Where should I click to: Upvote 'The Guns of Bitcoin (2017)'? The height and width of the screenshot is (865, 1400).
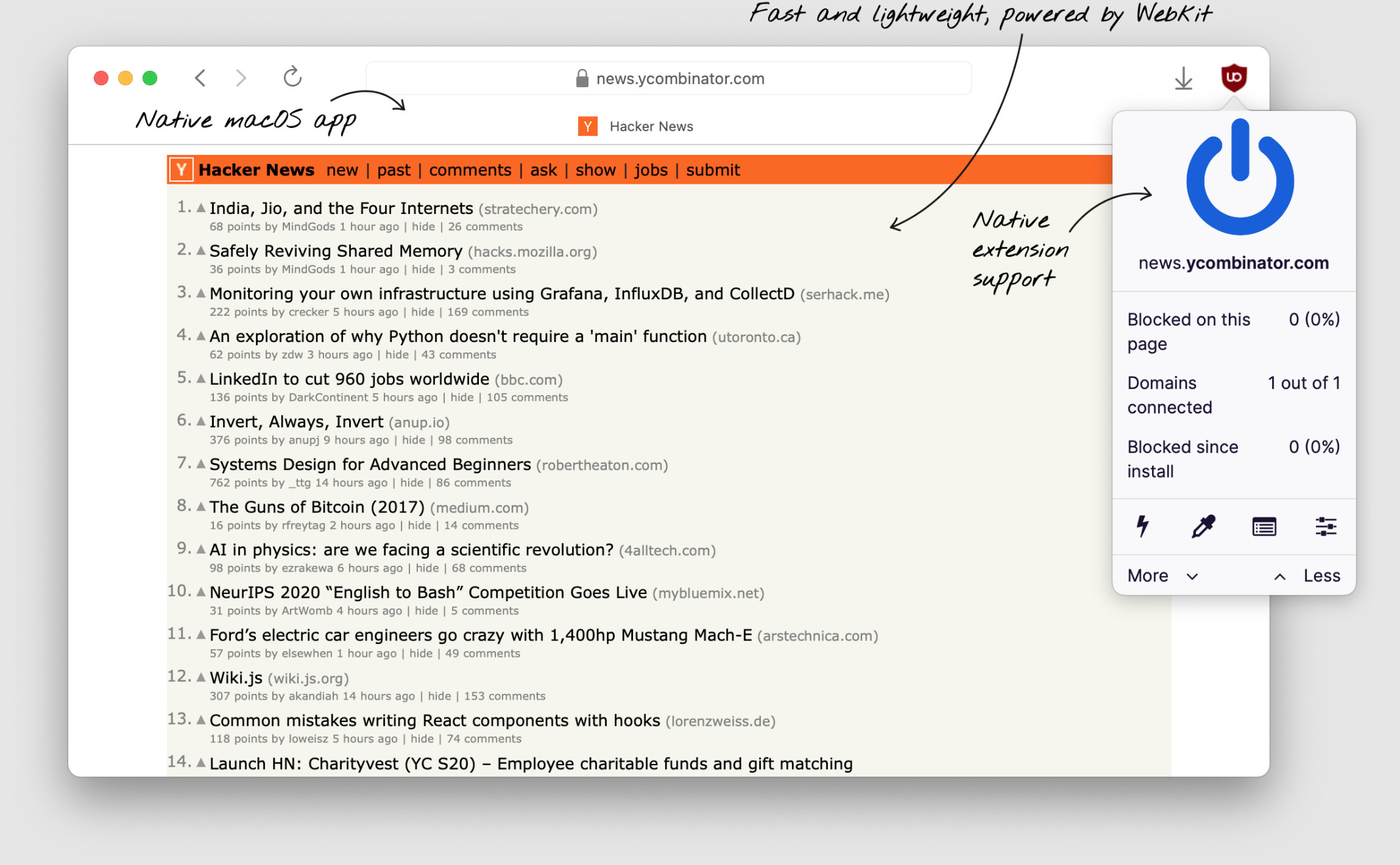[x=201, y=506]
